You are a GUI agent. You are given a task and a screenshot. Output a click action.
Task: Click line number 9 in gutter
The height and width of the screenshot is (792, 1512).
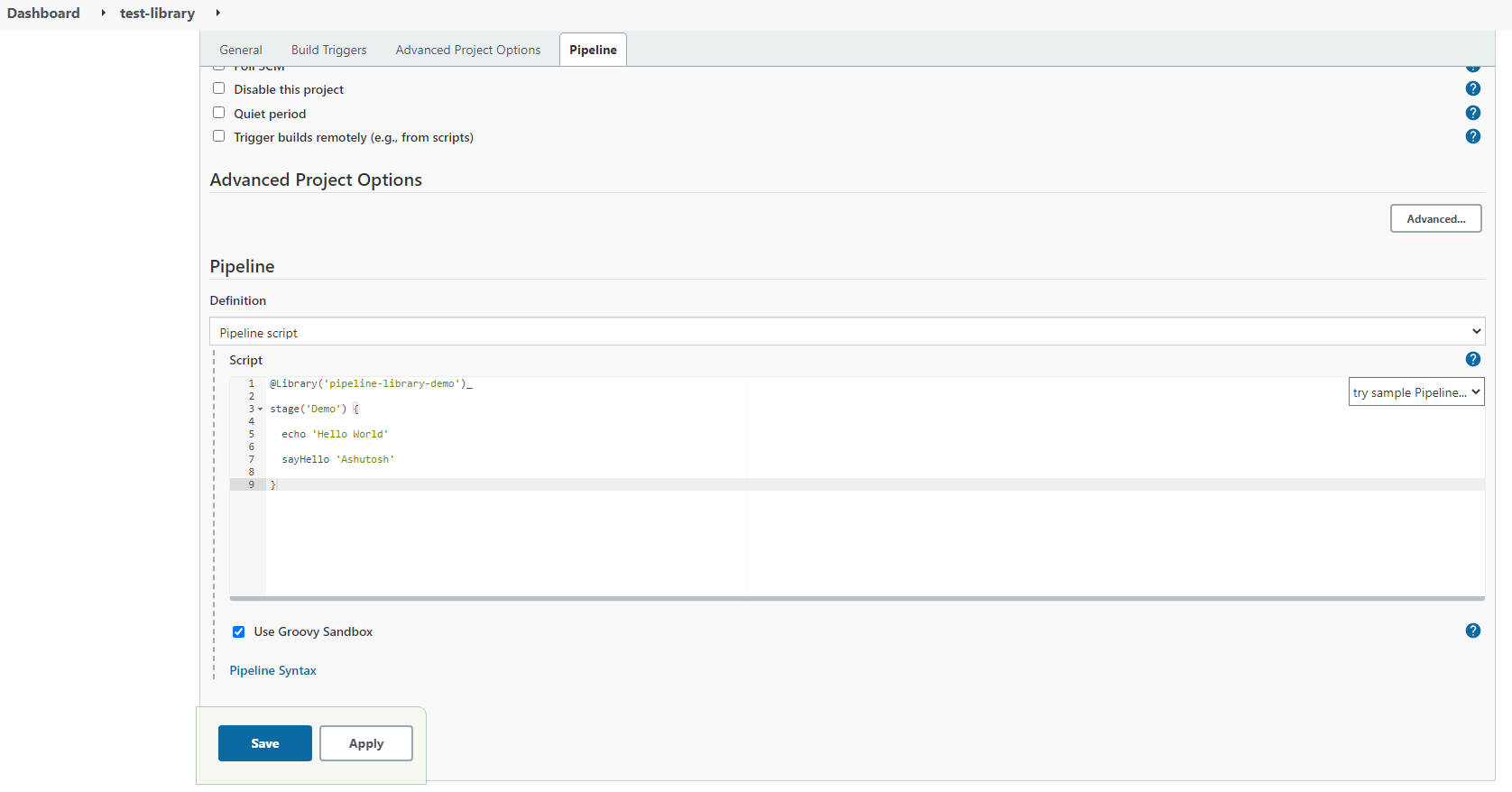(251, 484)
